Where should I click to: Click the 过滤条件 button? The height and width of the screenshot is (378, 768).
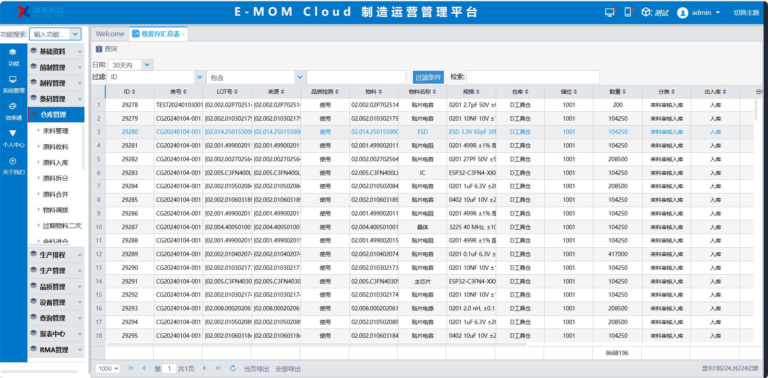coord(428,77)
